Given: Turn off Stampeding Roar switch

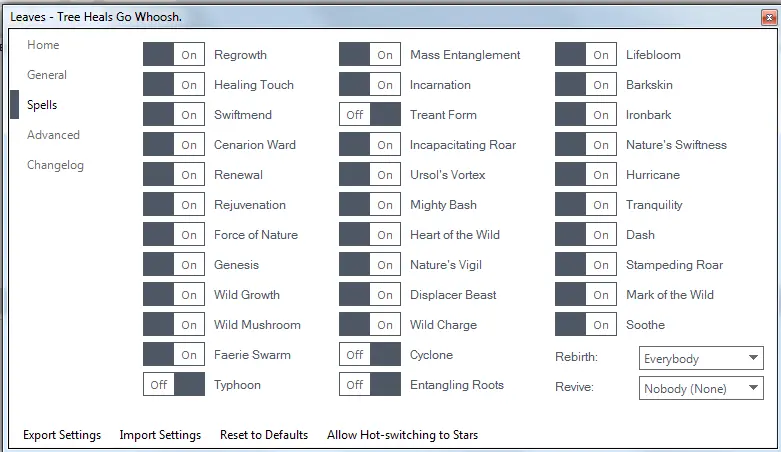Looking at the screenshot, I should coord(586,264).
